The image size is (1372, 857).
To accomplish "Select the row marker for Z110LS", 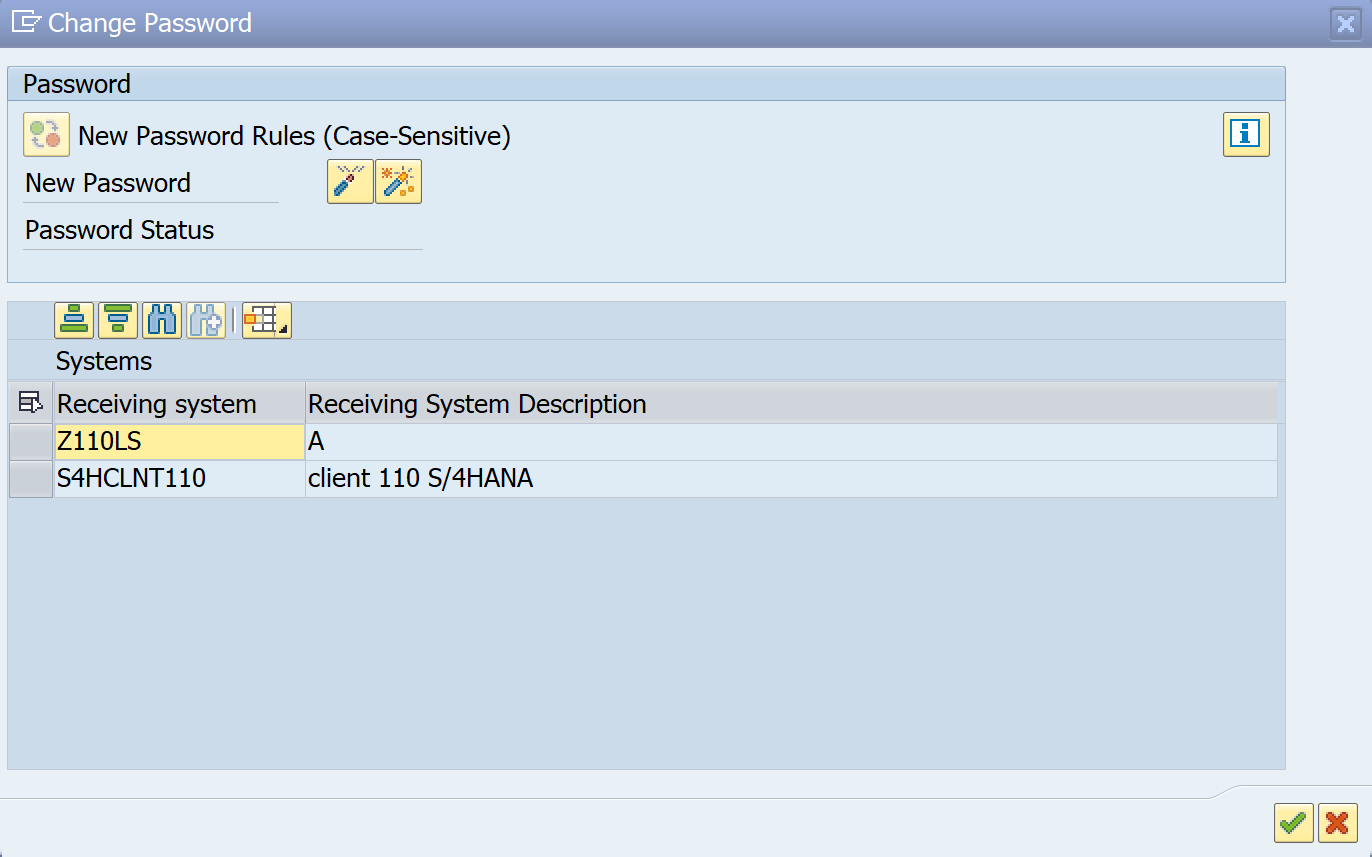I will click(x=30, y=442).
